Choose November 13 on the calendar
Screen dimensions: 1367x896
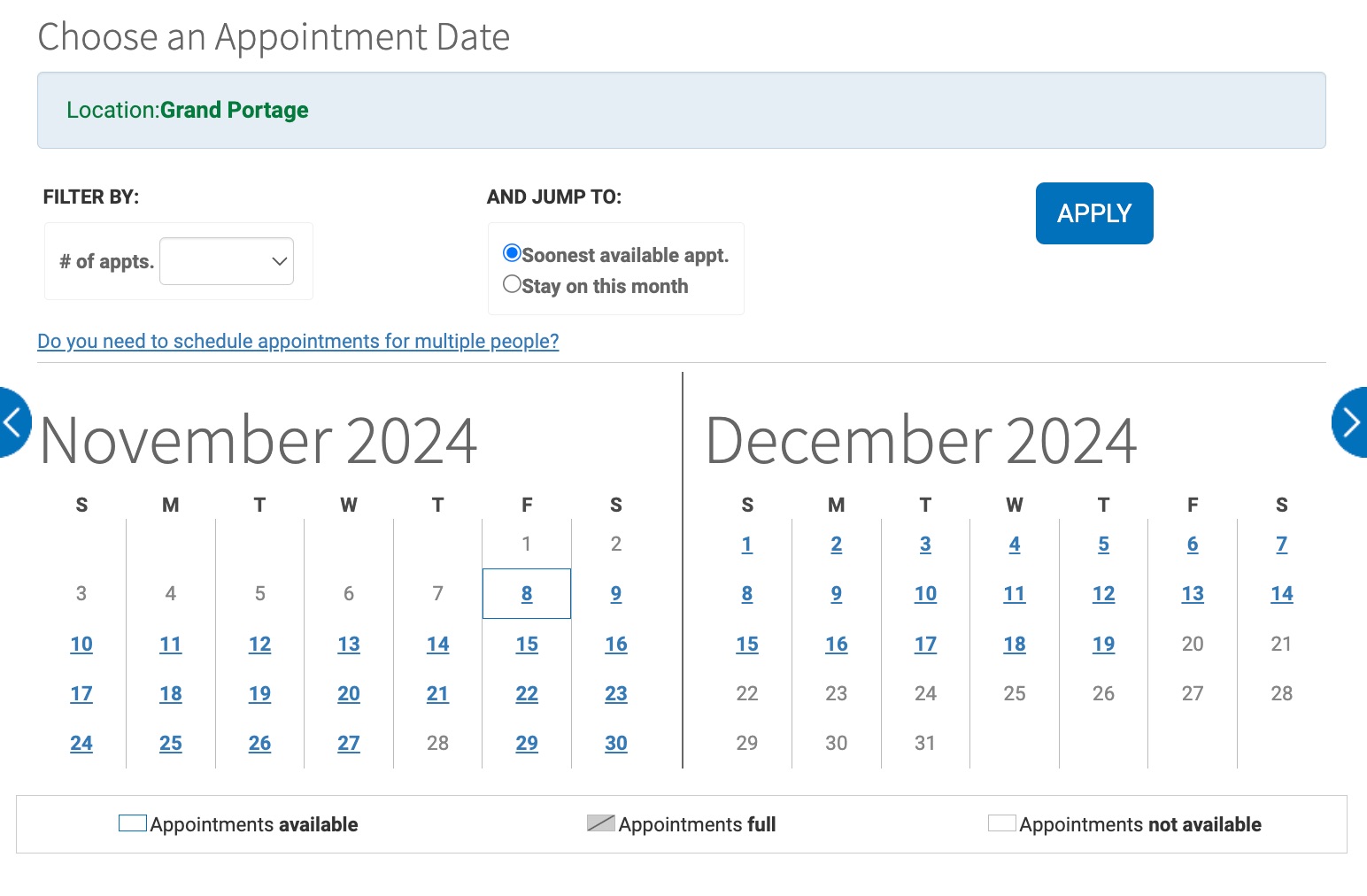coord(348,644)
